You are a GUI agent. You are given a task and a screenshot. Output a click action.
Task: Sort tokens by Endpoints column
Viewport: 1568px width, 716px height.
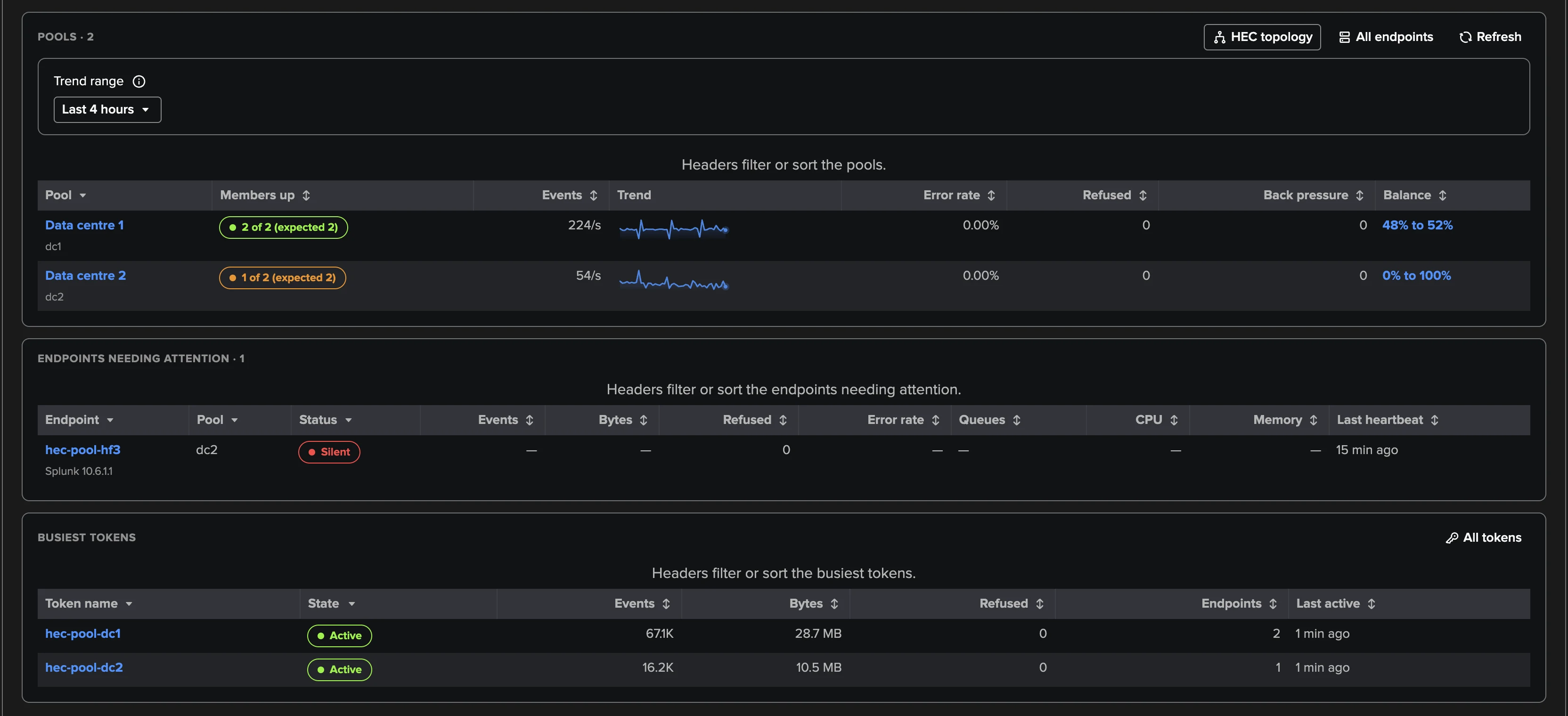(1273, 604)
